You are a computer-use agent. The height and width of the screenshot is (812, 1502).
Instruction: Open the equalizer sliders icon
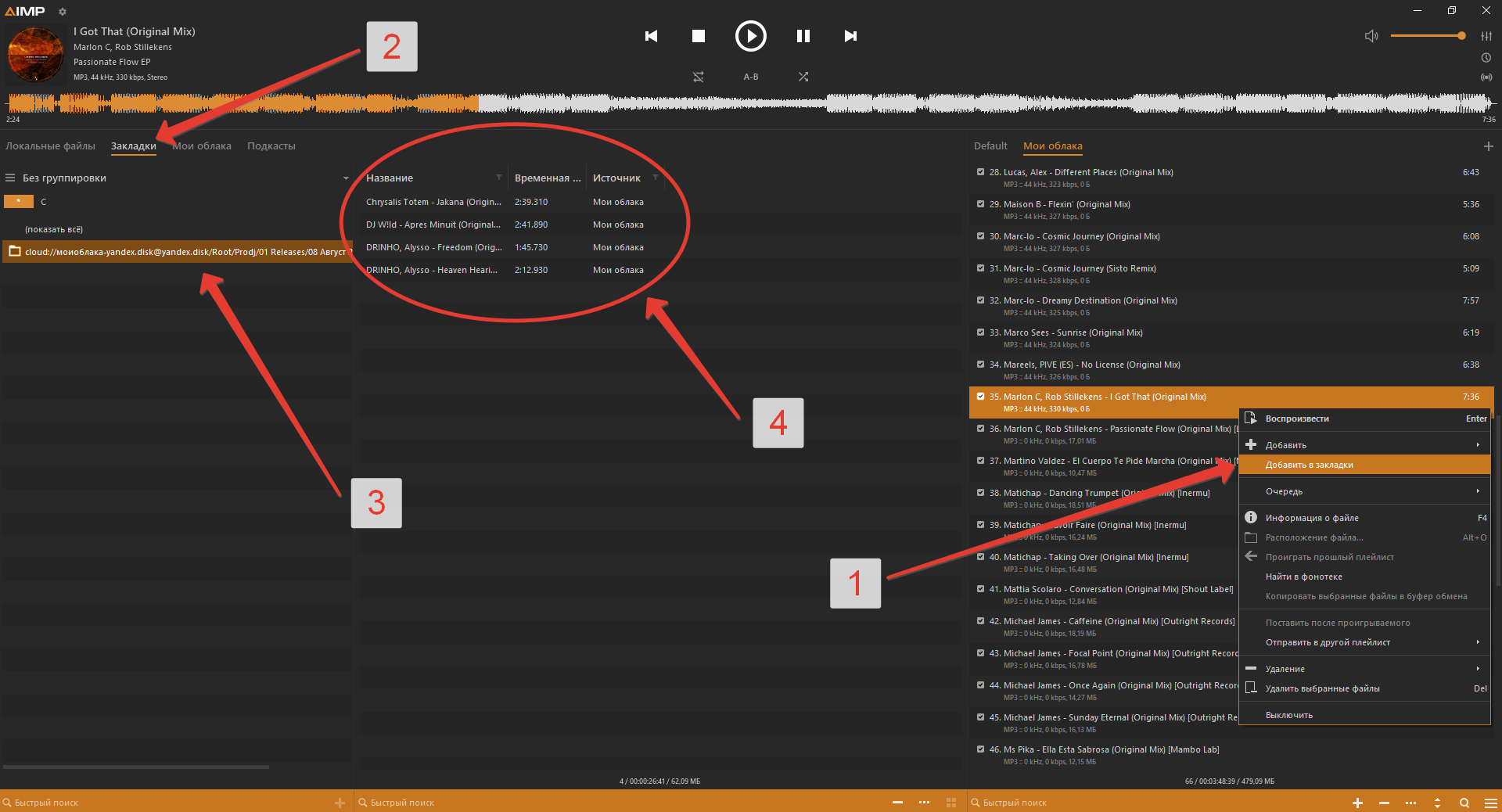tap(1486, 36)
